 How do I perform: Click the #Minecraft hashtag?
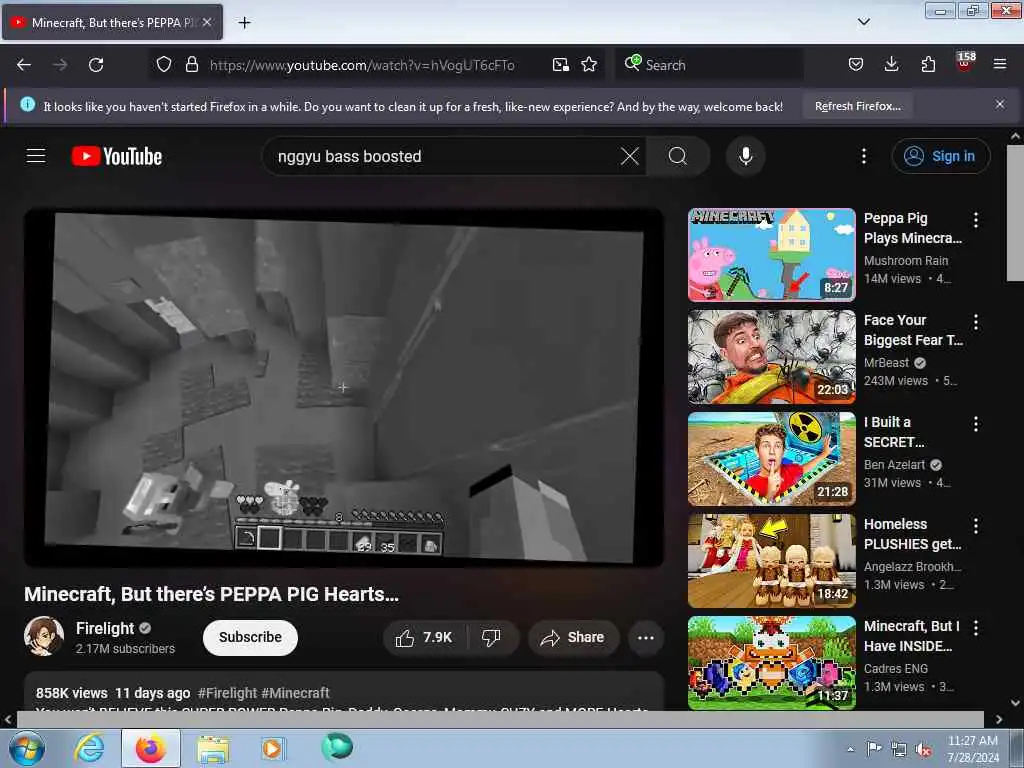tap(295, 693)
